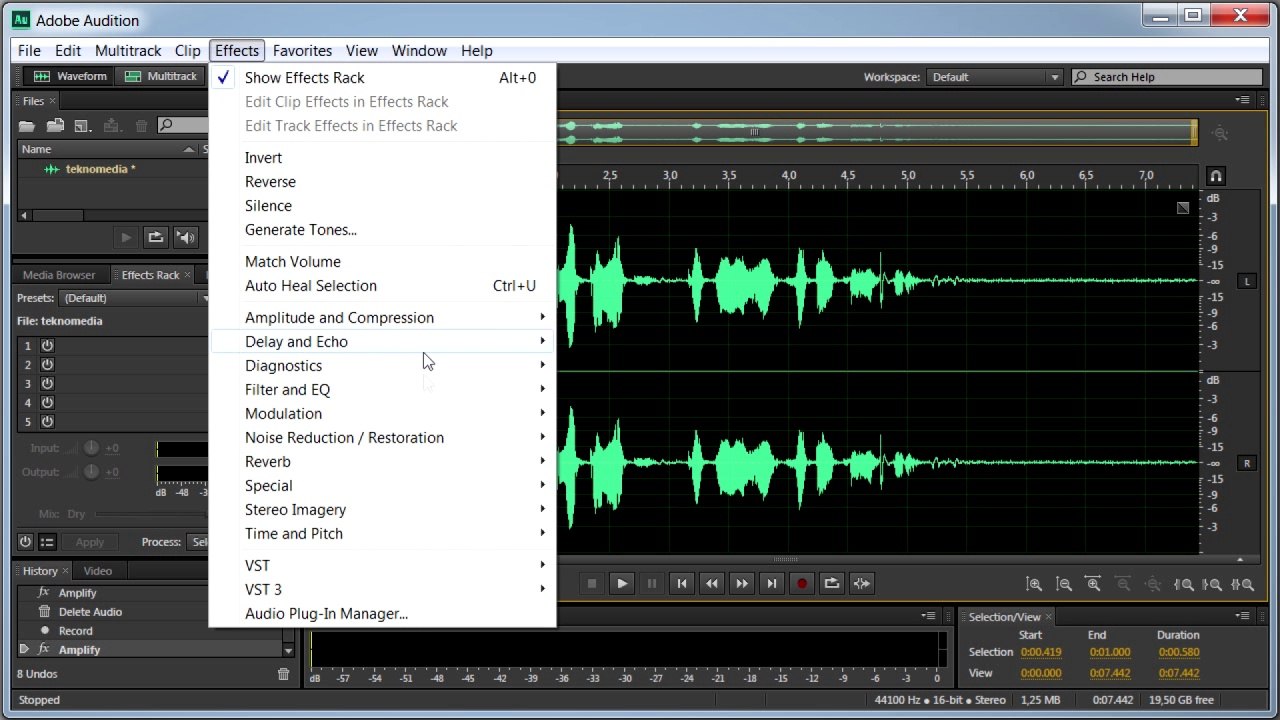1280x720 pixels.
Task: Click the Selection Start time 0:00.419
Action: 1041,652
